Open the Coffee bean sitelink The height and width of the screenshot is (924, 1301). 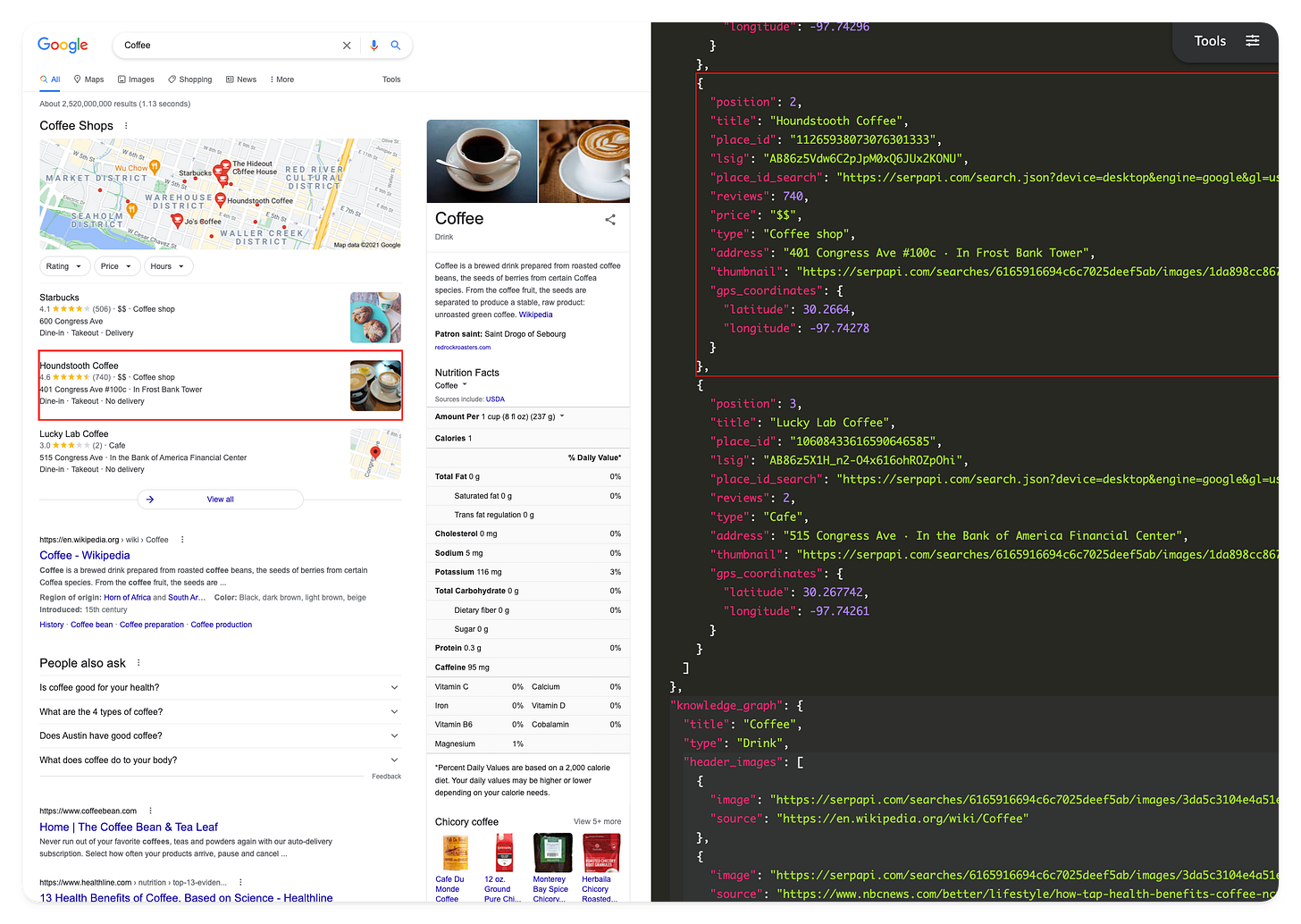tap(91, 625)
